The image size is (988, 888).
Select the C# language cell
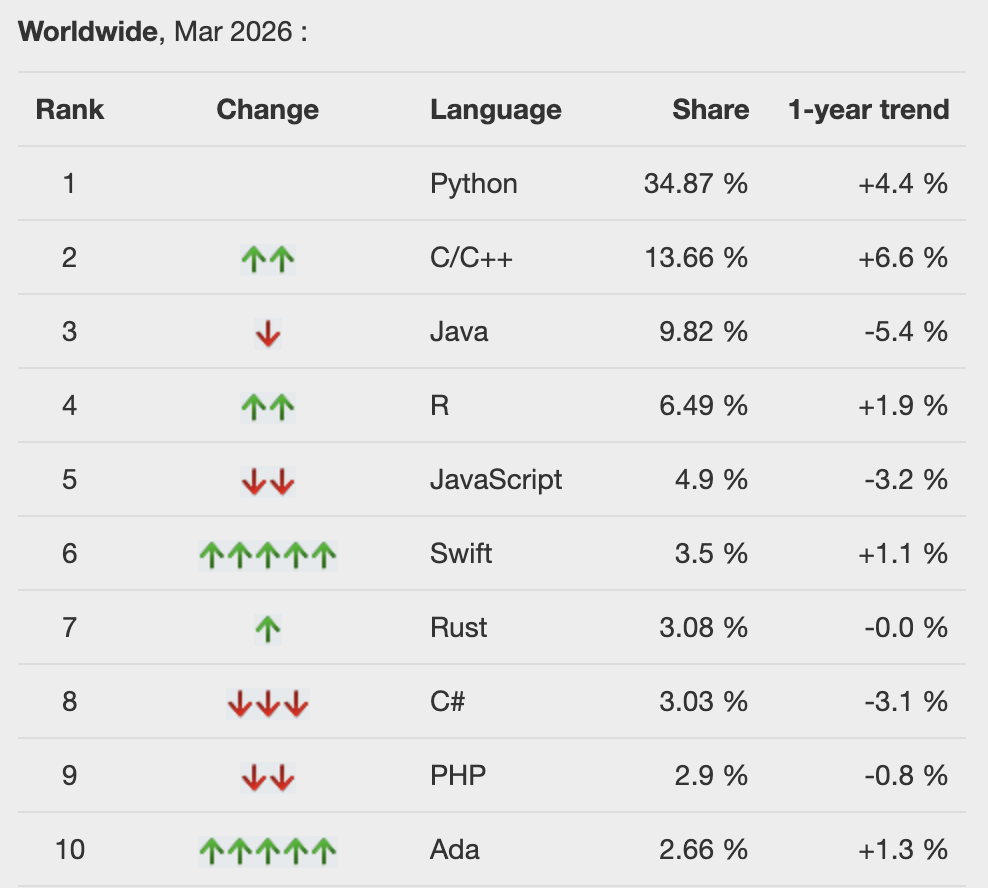click(447, 701)
